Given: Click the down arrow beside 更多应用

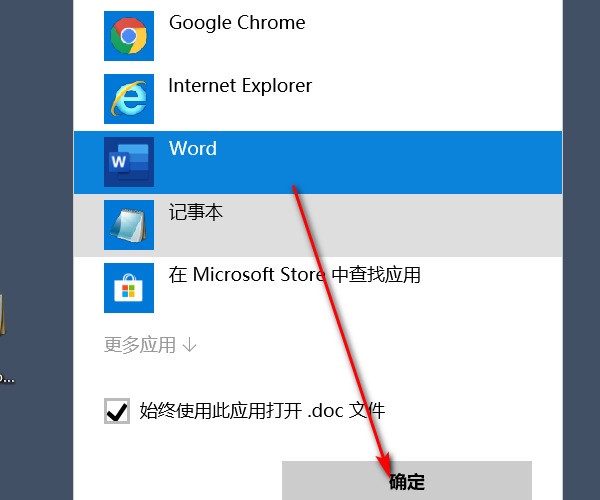Looking at the screenshot, I should [189, 345].
